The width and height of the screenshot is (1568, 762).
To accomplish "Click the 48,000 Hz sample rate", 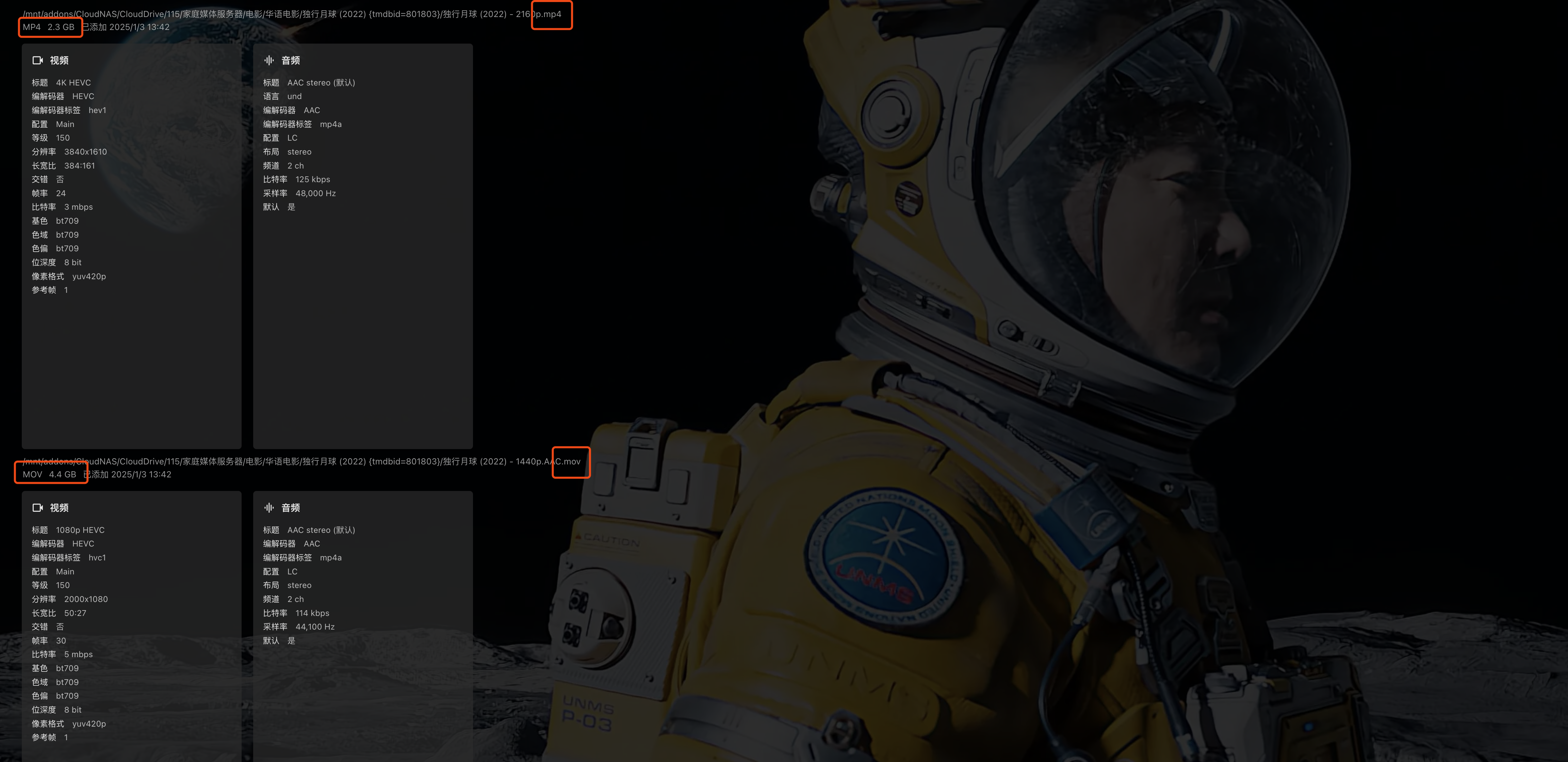I will [x=315, y=193].
